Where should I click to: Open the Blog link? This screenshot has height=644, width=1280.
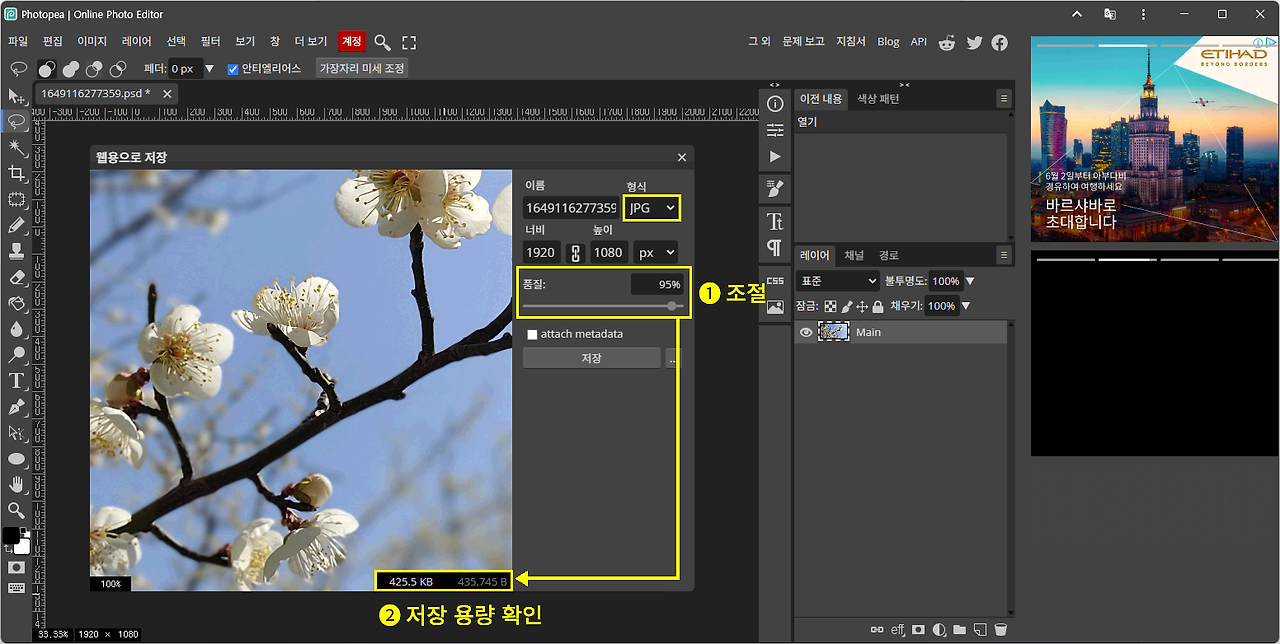coord(888,42)
